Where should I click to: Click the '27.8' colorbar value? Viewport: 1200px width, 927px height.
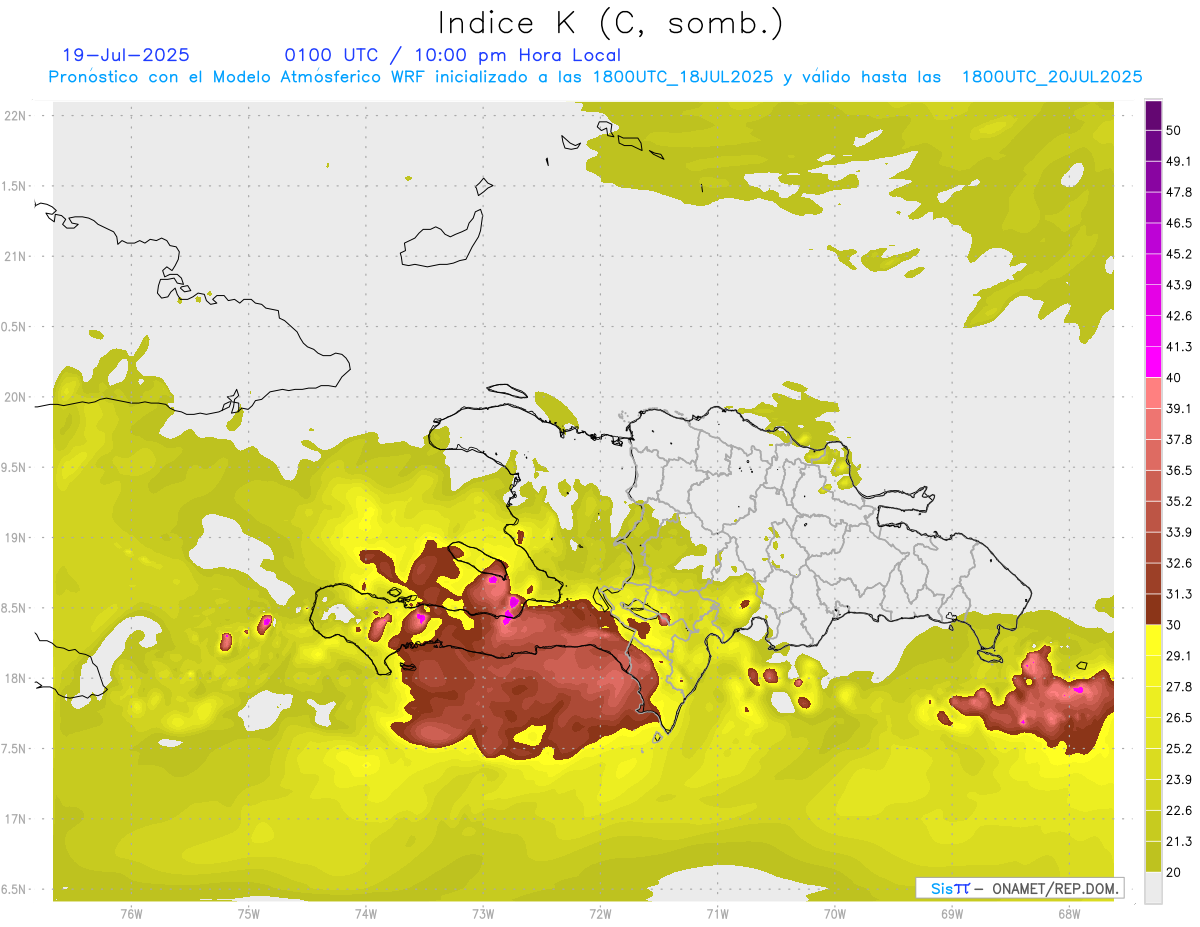pos(1178,687)
